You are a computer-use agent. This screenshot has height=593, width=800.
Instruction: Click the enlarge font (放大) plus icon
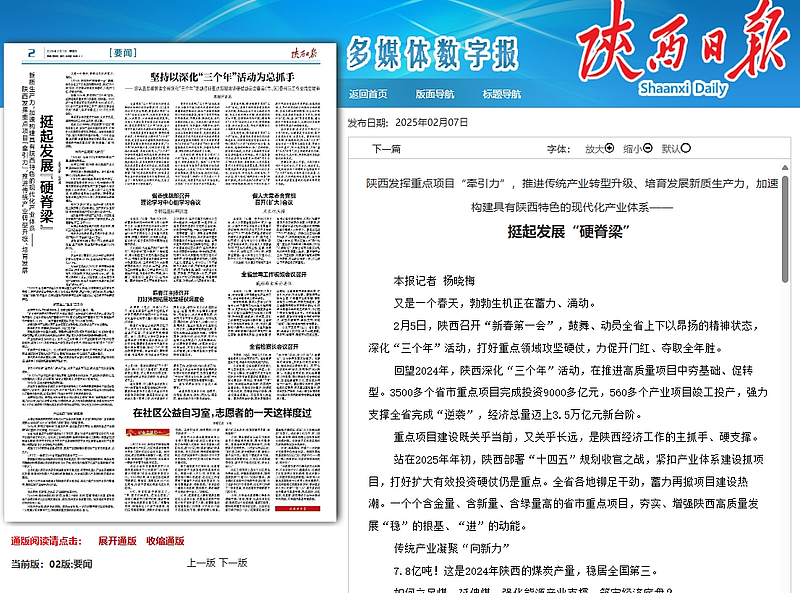pos(610,148)
